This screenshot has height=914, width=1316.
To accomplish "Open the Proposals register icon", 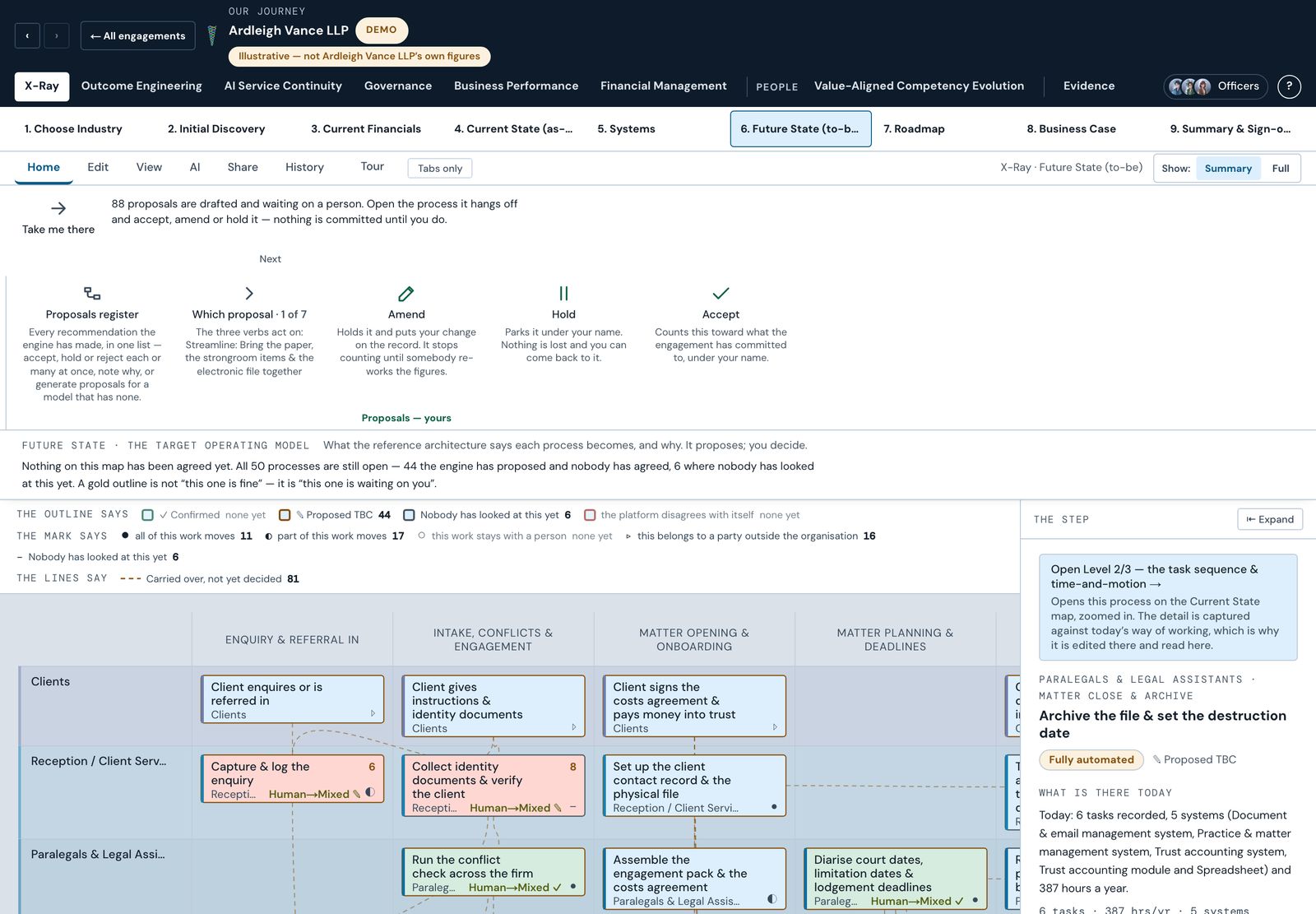I will (92, 293).
